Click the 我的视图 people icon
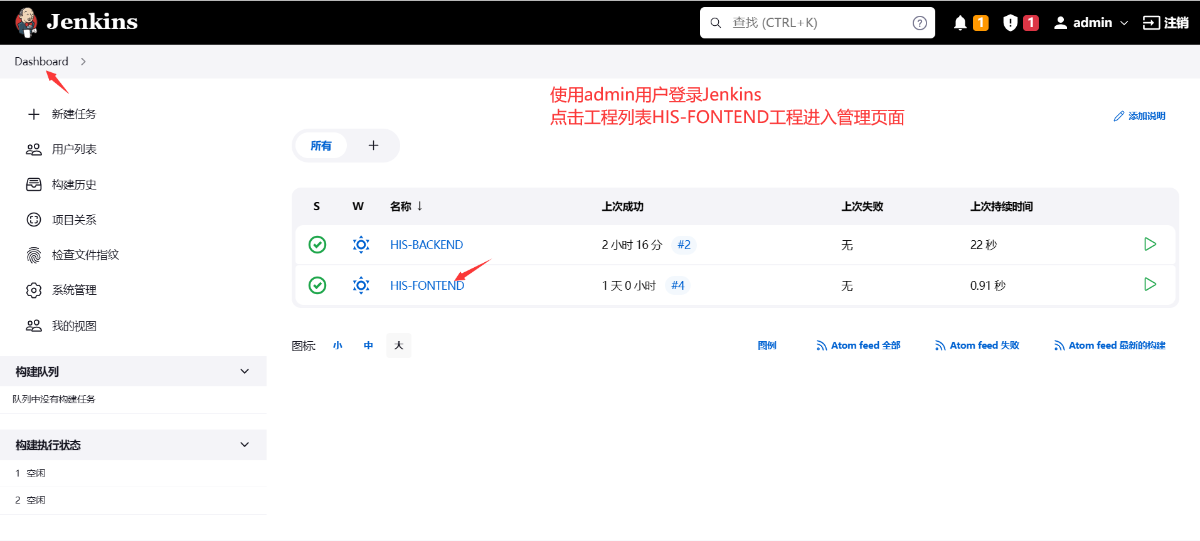 tap(33, 325)
